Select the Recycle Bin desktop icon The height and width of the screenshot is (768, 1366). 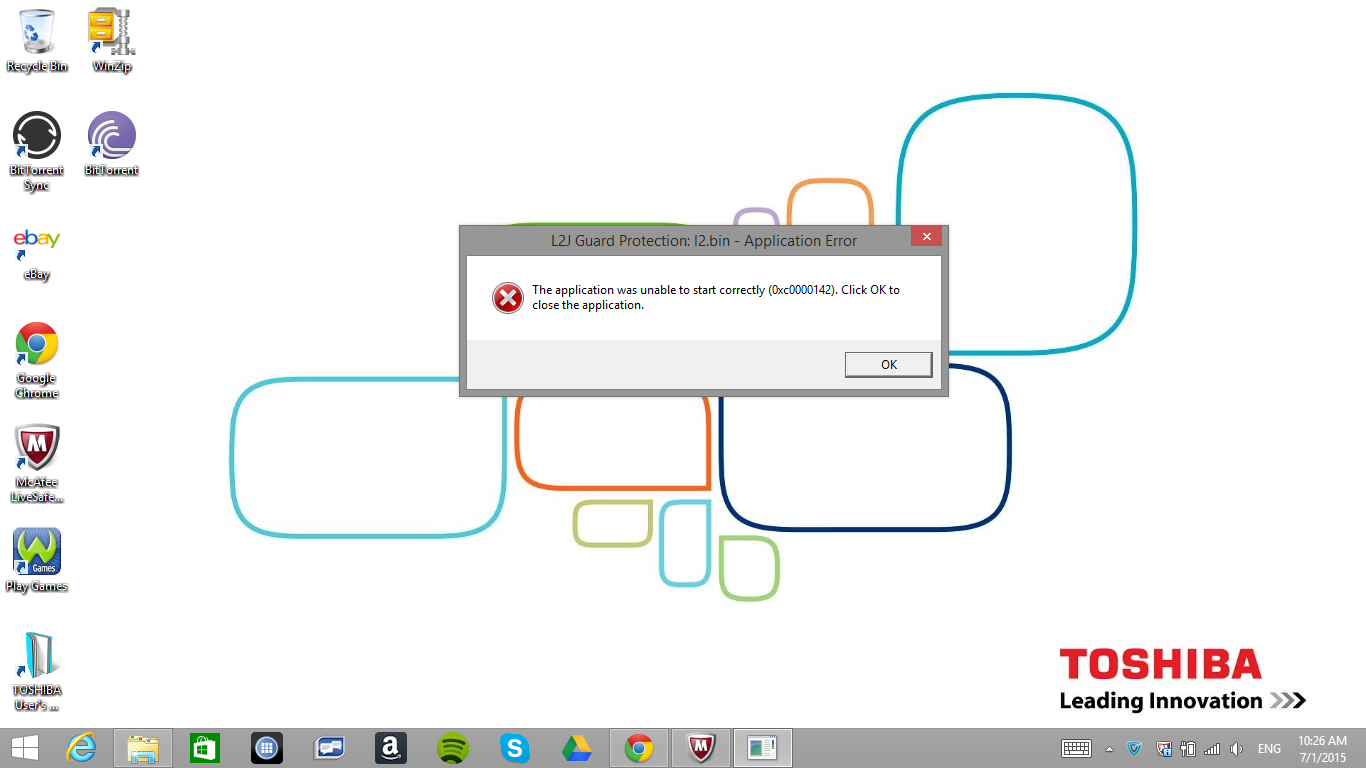[x=37, y=41]
